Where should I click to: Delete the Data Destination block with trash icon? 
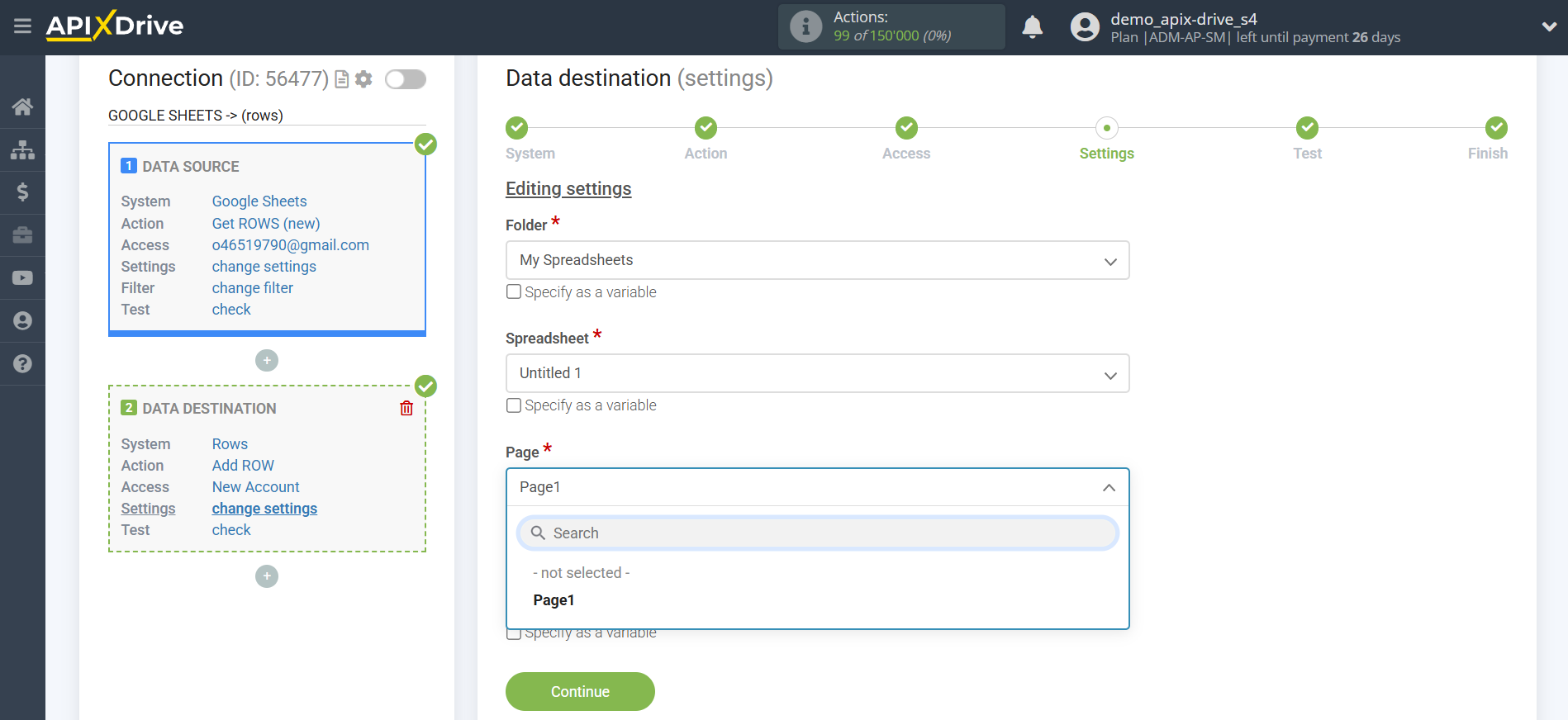click(406, 408)
